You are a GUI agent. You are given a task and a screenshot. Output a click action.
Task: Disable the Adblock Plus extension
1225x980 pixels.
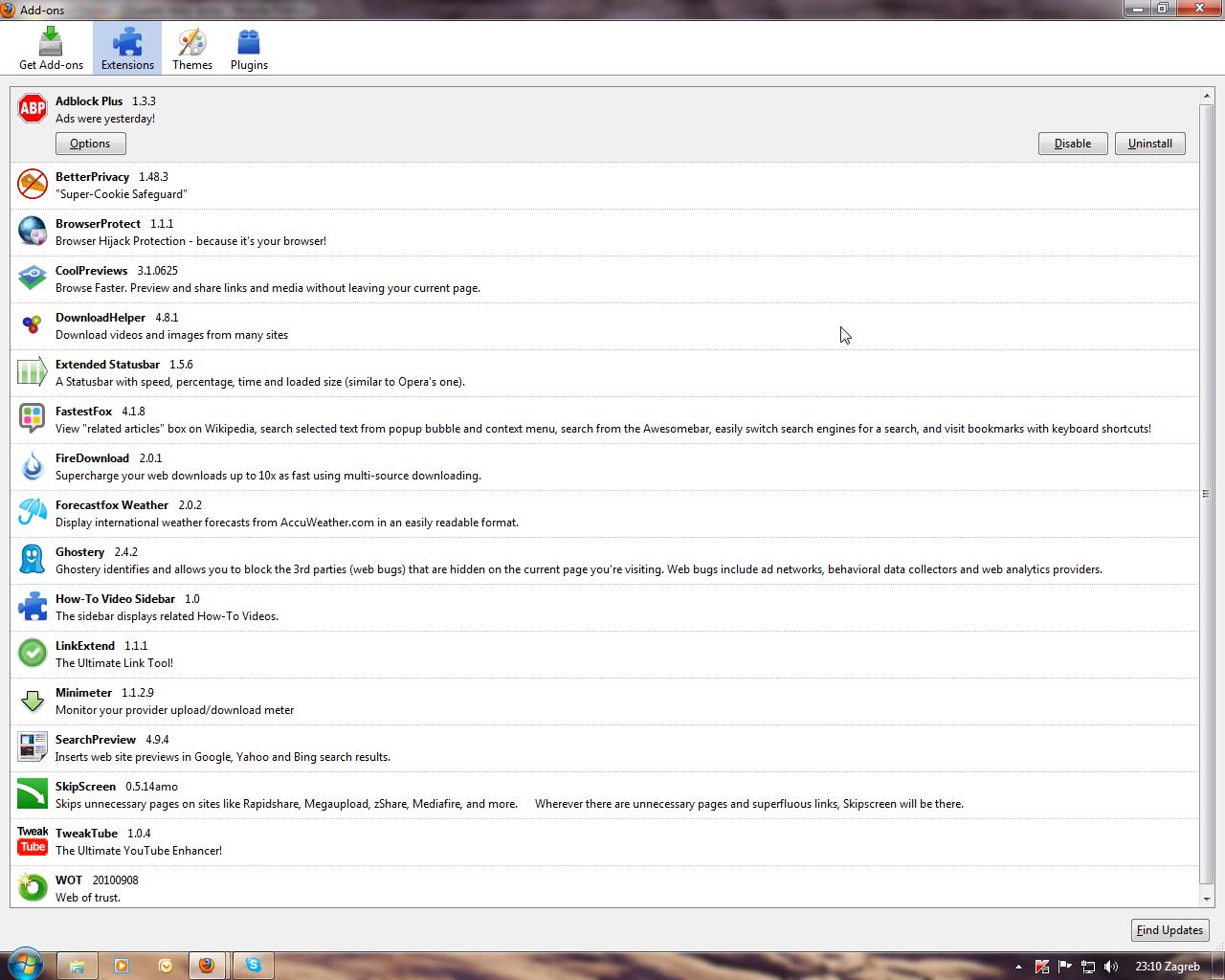(x=1073, y=144)
